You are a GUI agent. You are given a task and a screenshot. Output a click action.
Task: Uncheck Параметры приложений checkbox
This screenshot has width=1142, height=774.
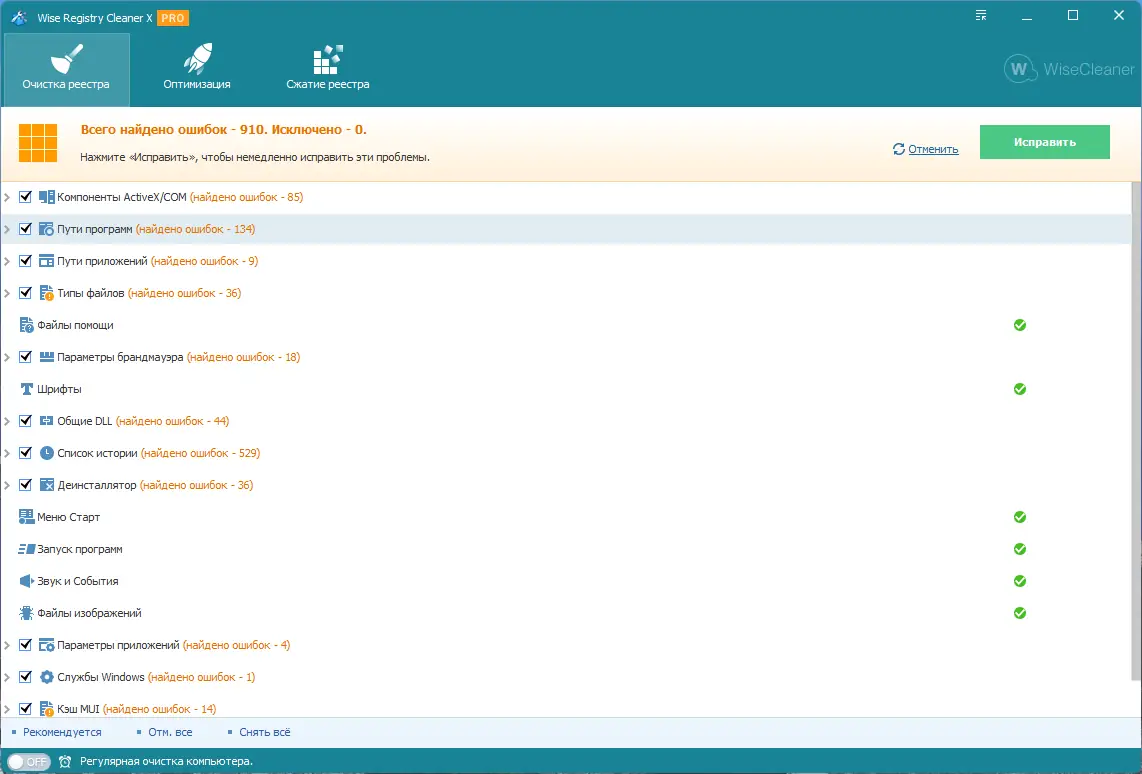click(x=25, y=645)
